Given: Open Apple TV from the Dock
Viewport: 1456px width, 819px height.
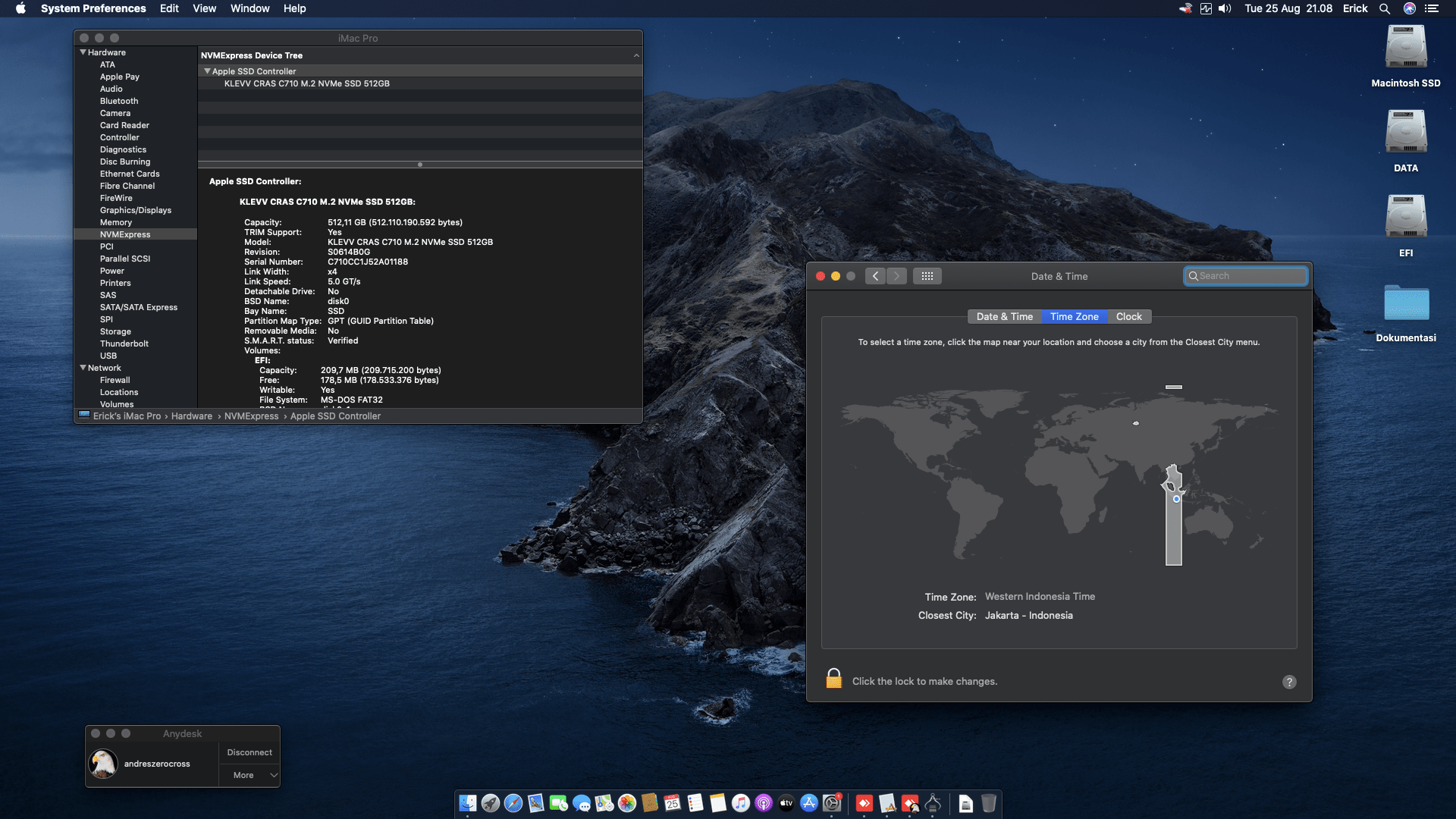Looking at the screenshot, I should (x=786, y=803).
